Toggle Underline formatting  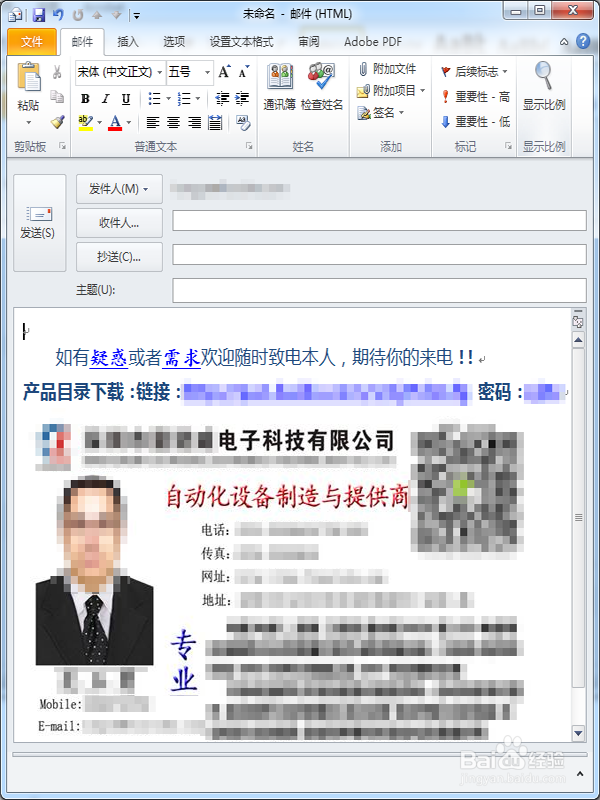click(x=126, y=98)
